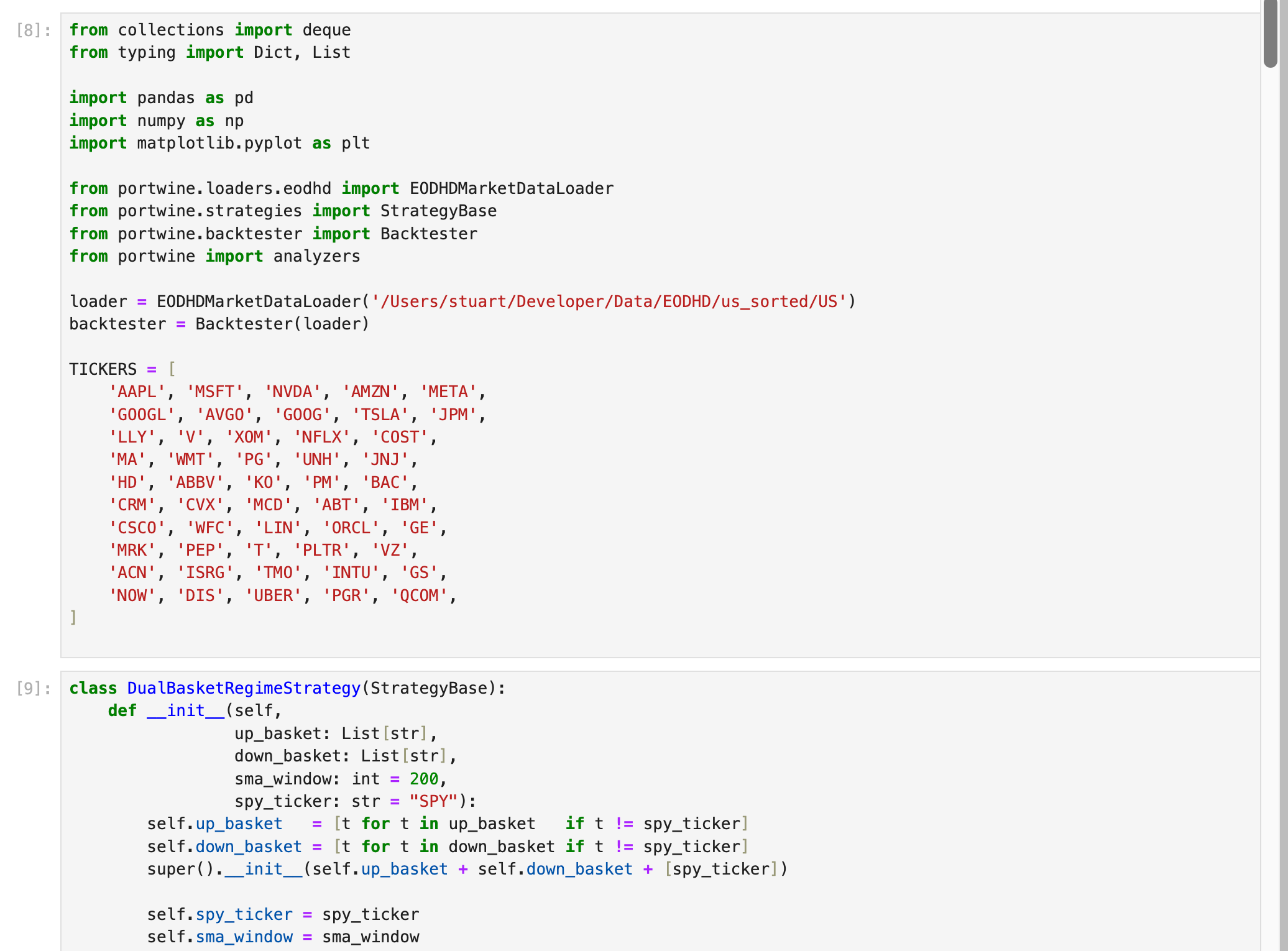Viewport: 1288px width, 951px height.
Task: Click inside the TICKERS list 'AAPL' string
Action: coord(137,392)
